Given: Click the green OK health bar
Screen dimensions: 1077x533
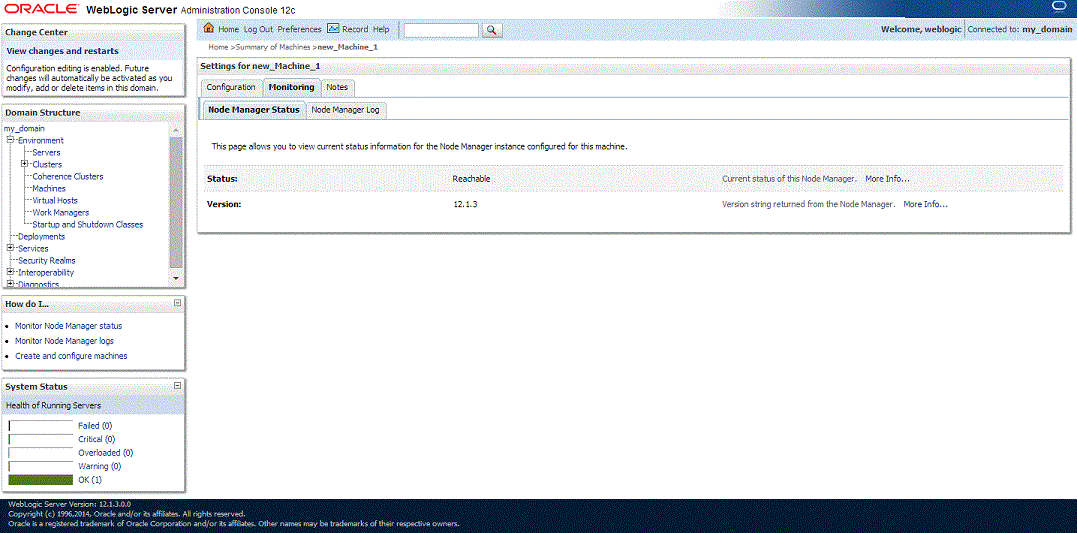Looking at the screenshot, I should 40,480.
